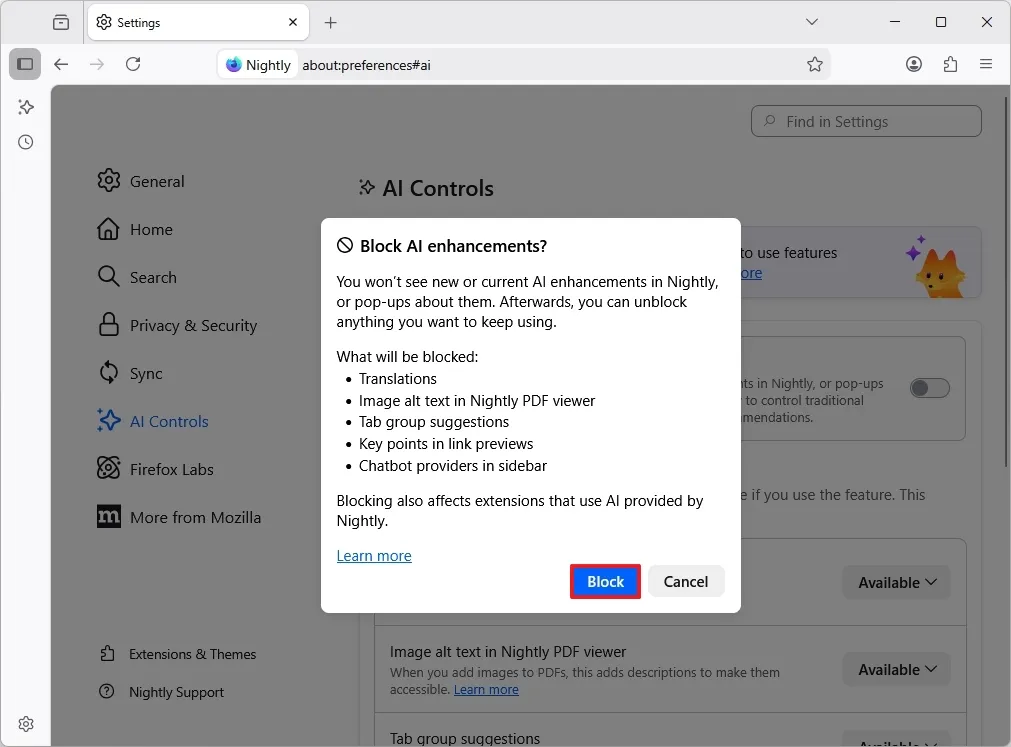The width and height of the screenshot is (1011, 747).
Task: Click the Find in Settings search field
Action: click(x=866, y=121)
